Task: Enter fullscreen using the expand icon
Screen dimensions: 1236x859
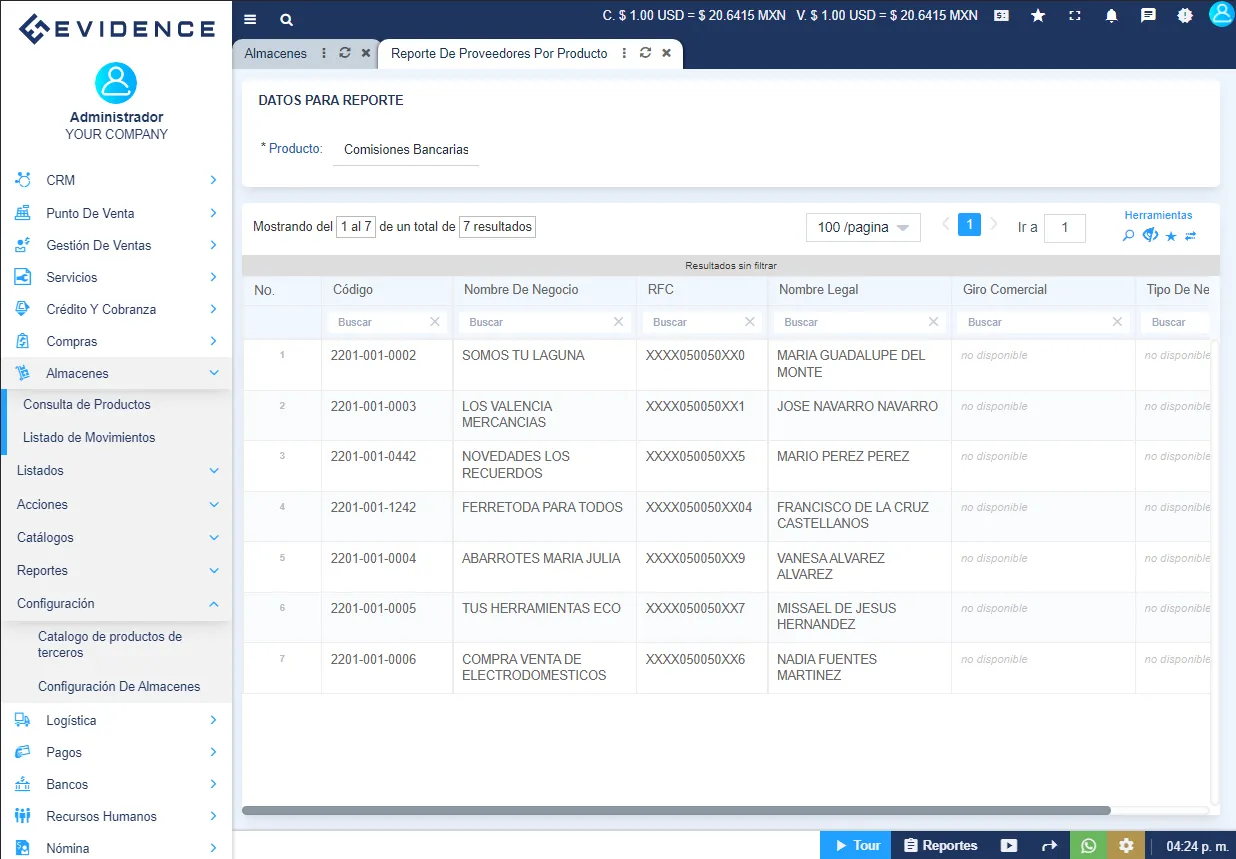Action: (1075, 15)
